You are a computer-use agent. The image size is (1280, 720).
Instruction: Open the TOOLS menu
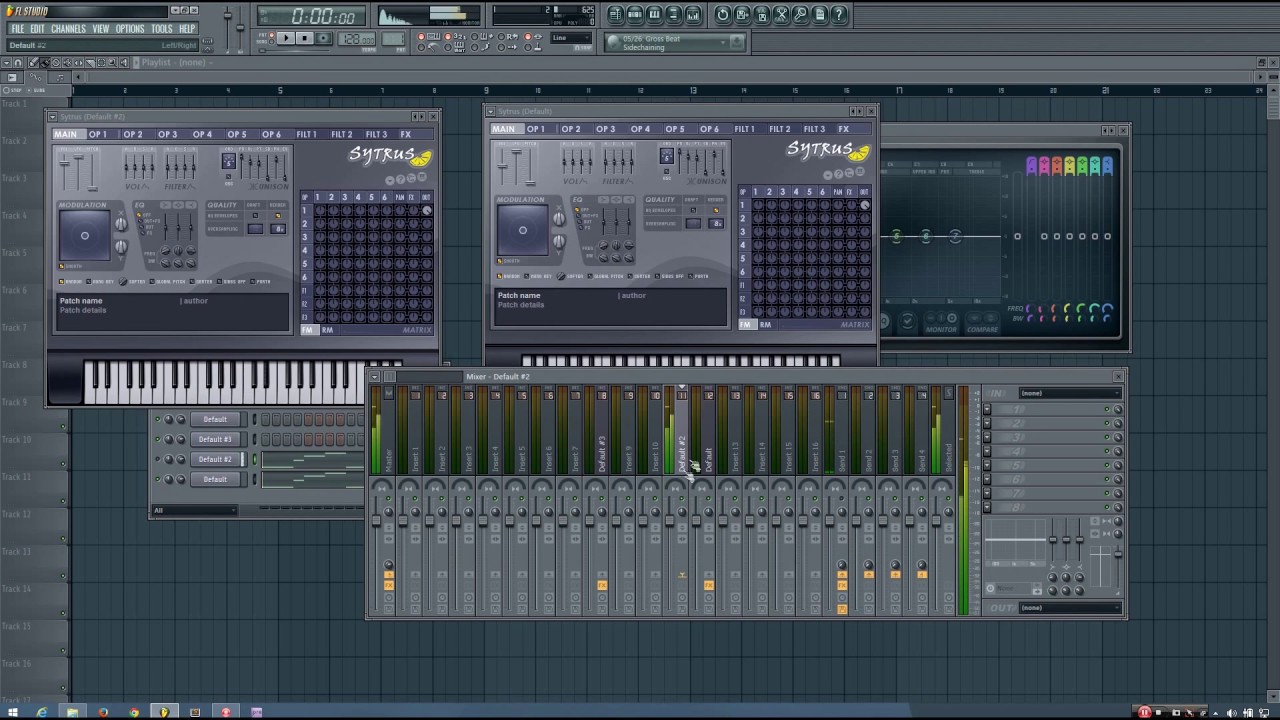[x=162, y=29]
